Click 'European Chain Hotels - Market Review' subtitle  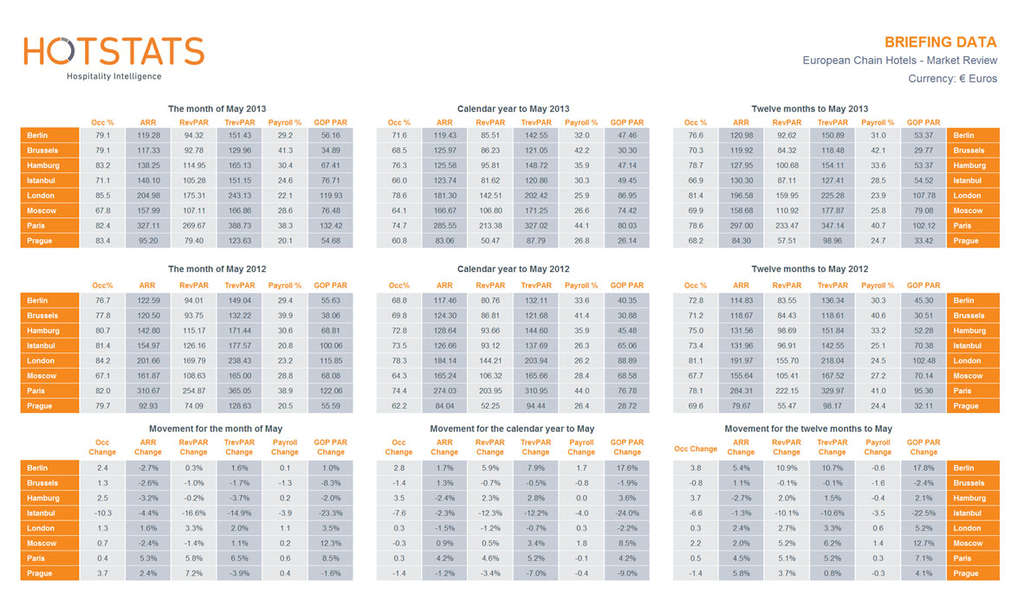899,60
